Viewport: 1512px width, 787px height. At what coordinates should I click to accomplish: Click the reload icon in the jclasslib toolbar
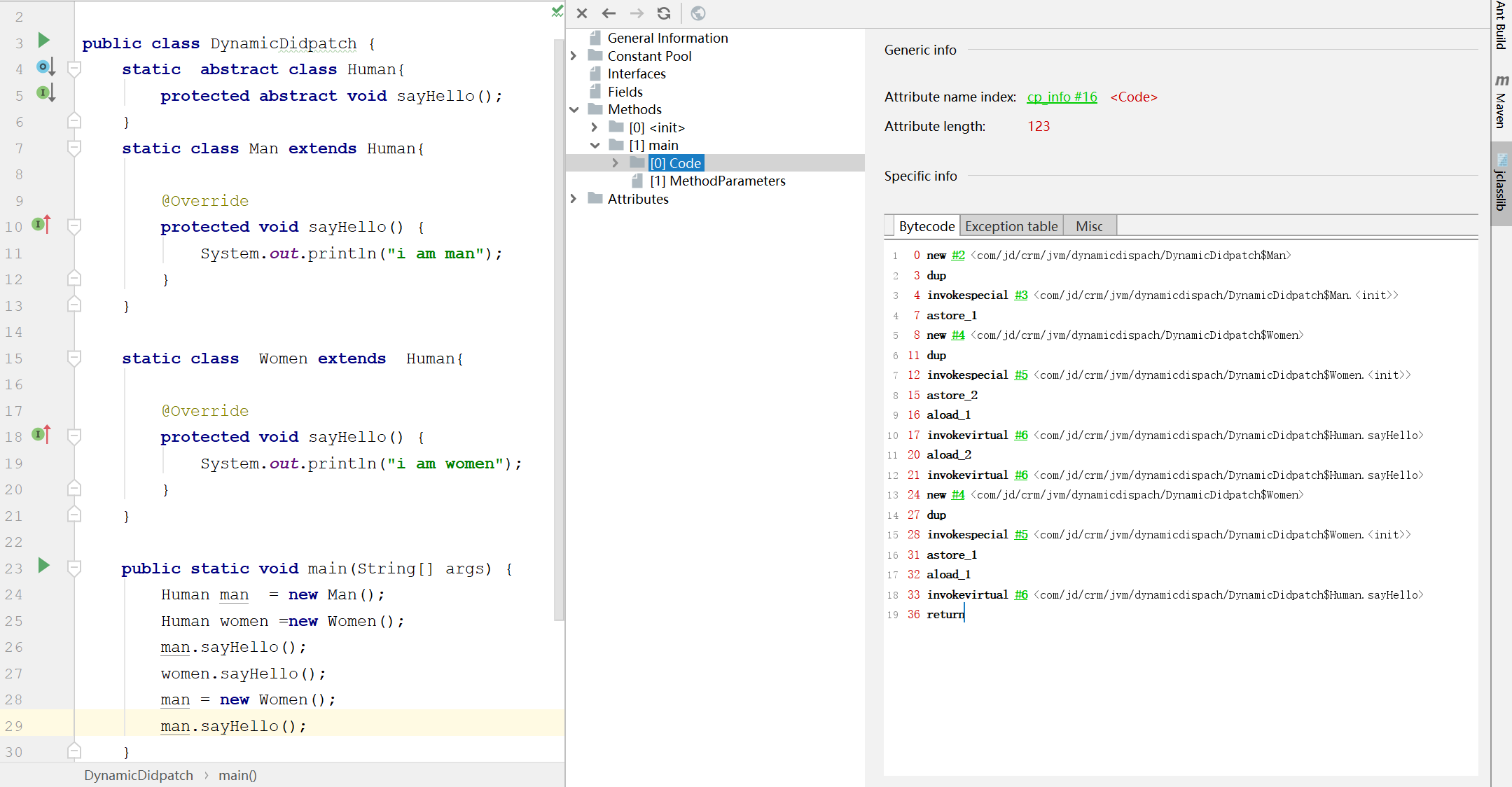[x=664, y=13]
